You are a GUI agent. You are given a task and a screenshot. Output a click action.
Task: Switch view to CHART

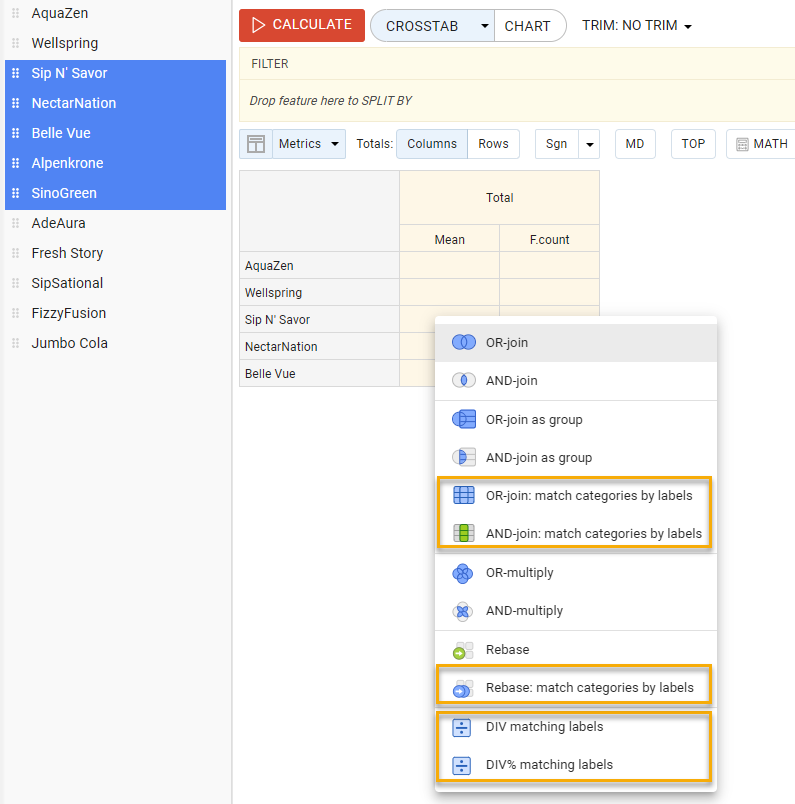527,26
